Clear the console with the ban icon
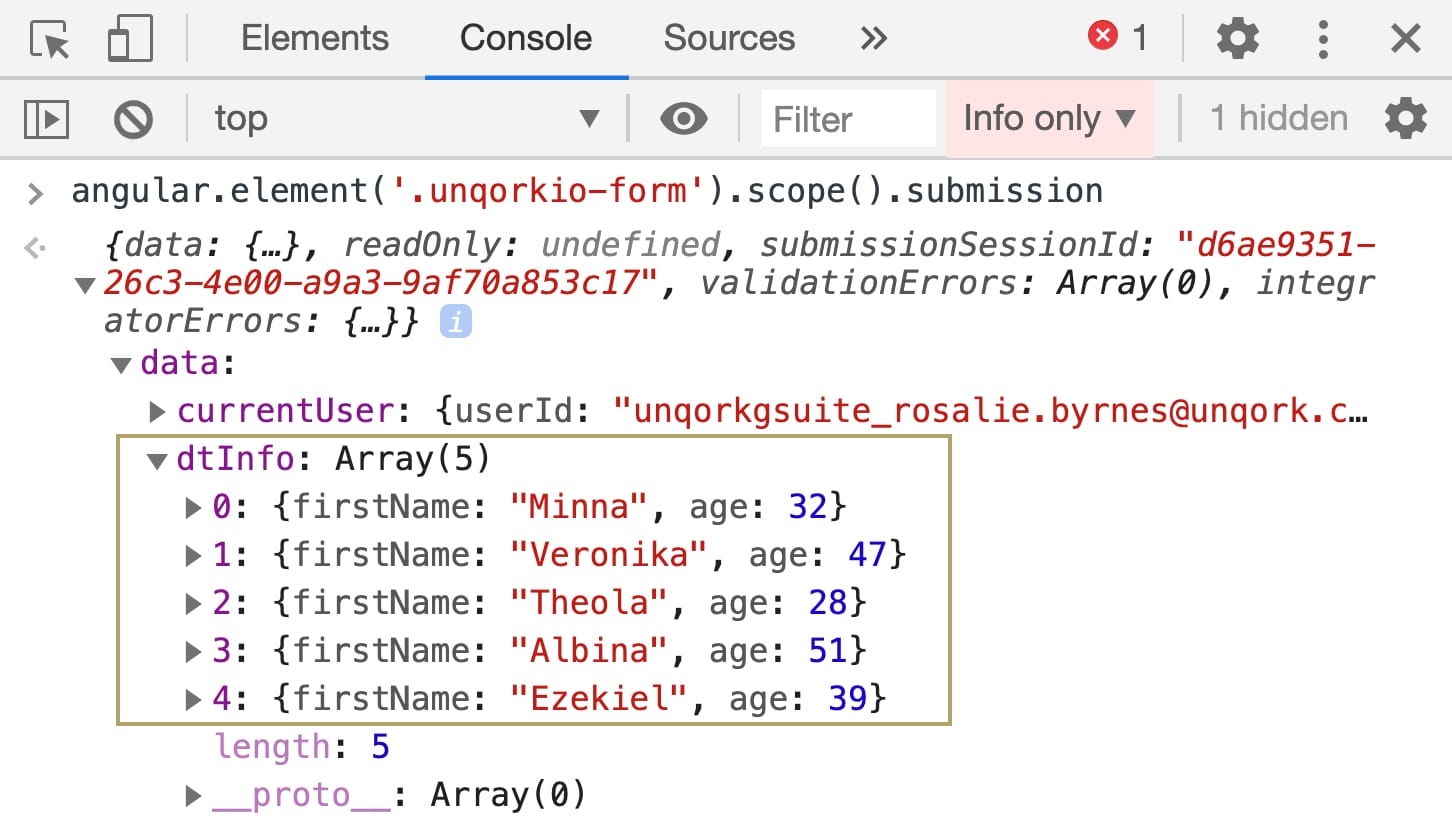The height and width of the screenshot is (820, 1452). [x=133, y=119]
